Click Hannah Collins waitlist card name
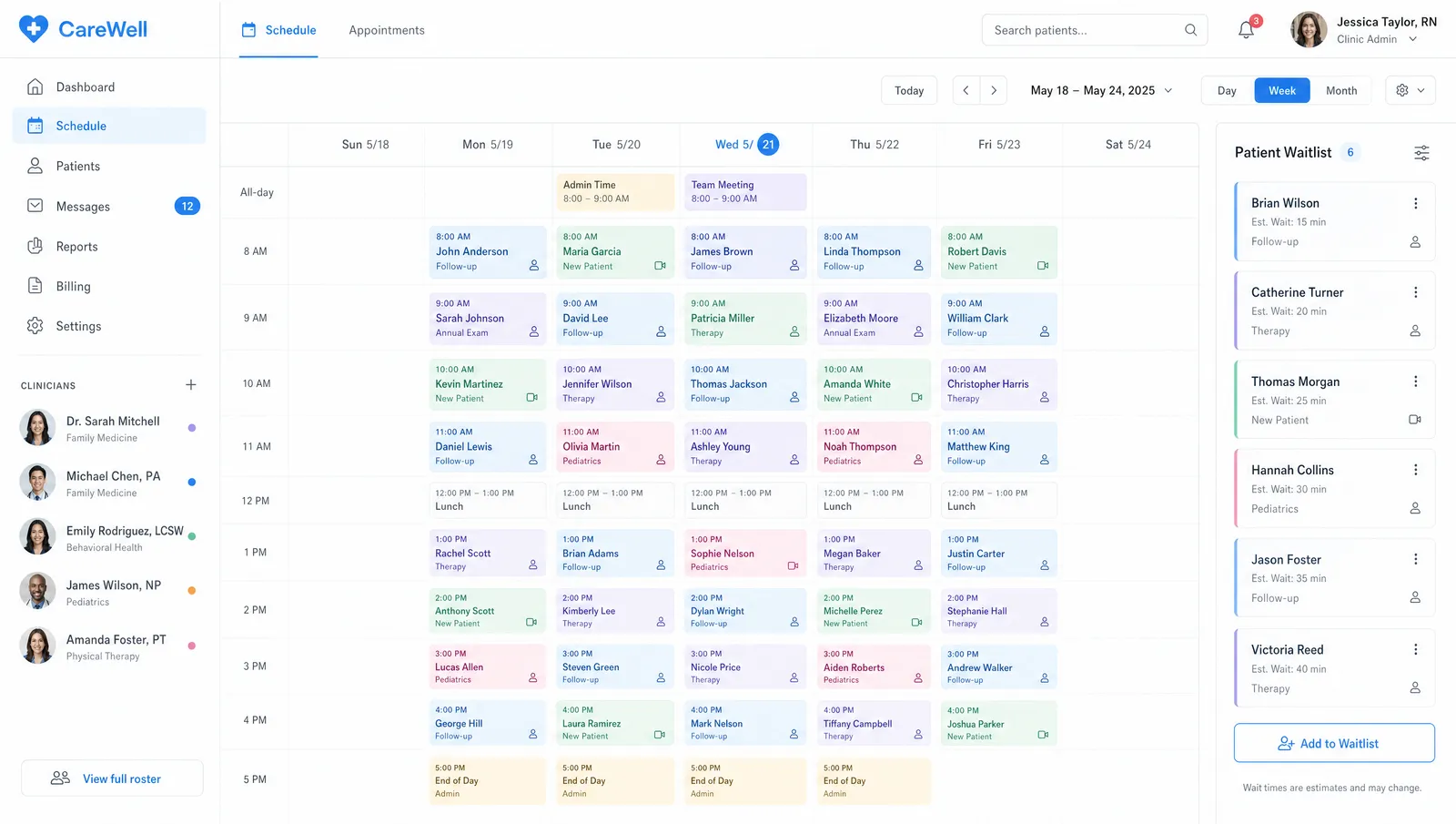The width and height of the screenshot is (1456, 824). [x=1292, y=470]
